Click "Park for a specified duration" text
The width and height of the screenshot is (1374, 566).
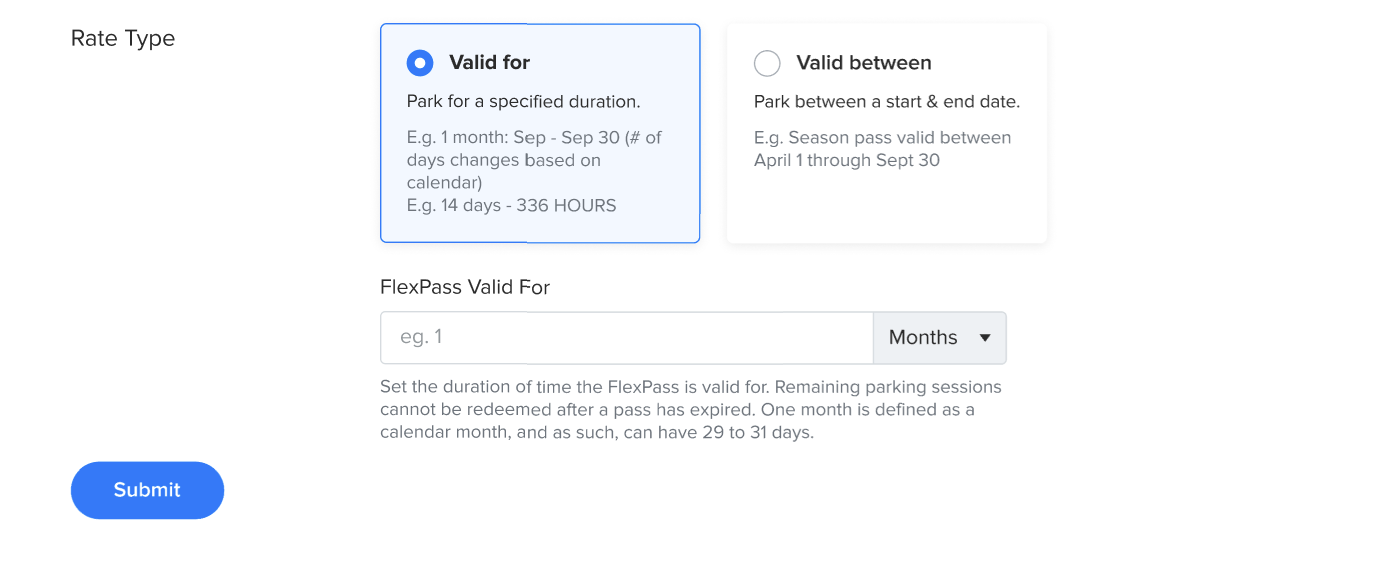coord(523,102)
